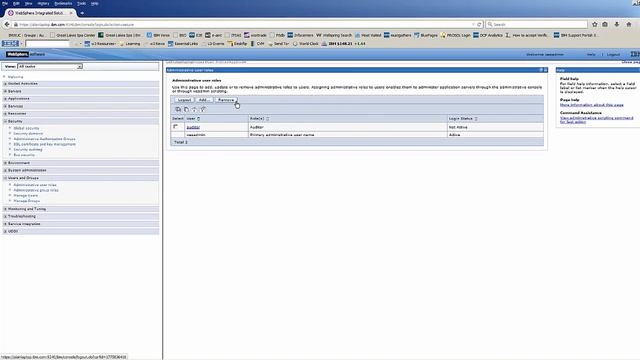640x360 pixels.
Task: Open the browser Edit menu
Action: pos(16,3)
